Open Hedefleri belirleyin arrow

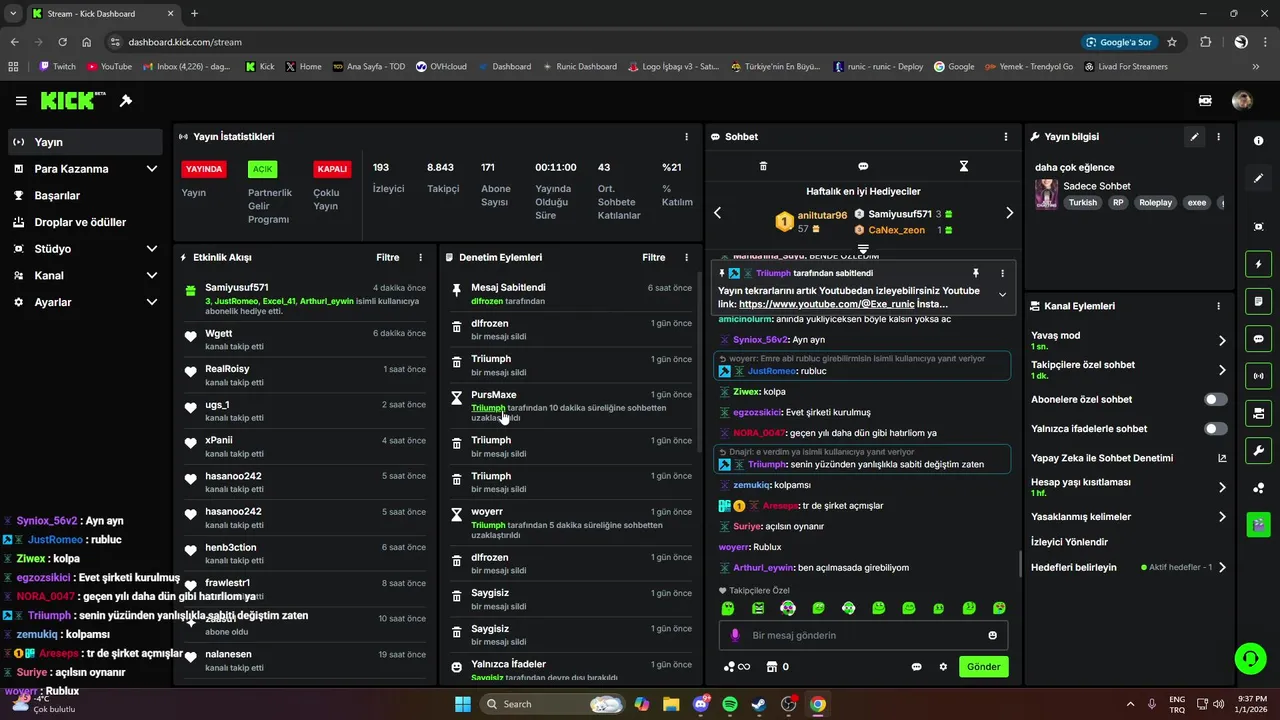(1222, 567)
